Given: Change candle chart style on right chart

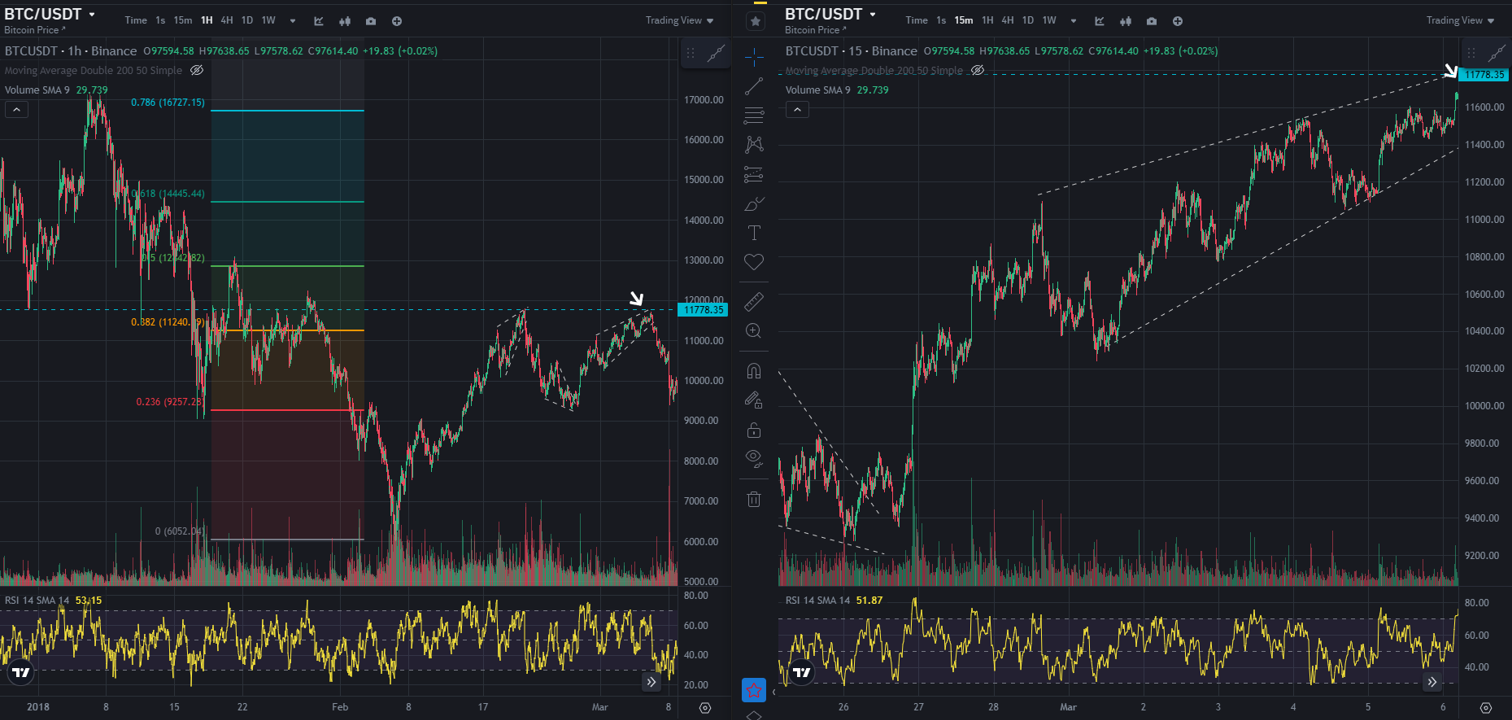Looking at the screenshot, I should (x=1126, y=20).
